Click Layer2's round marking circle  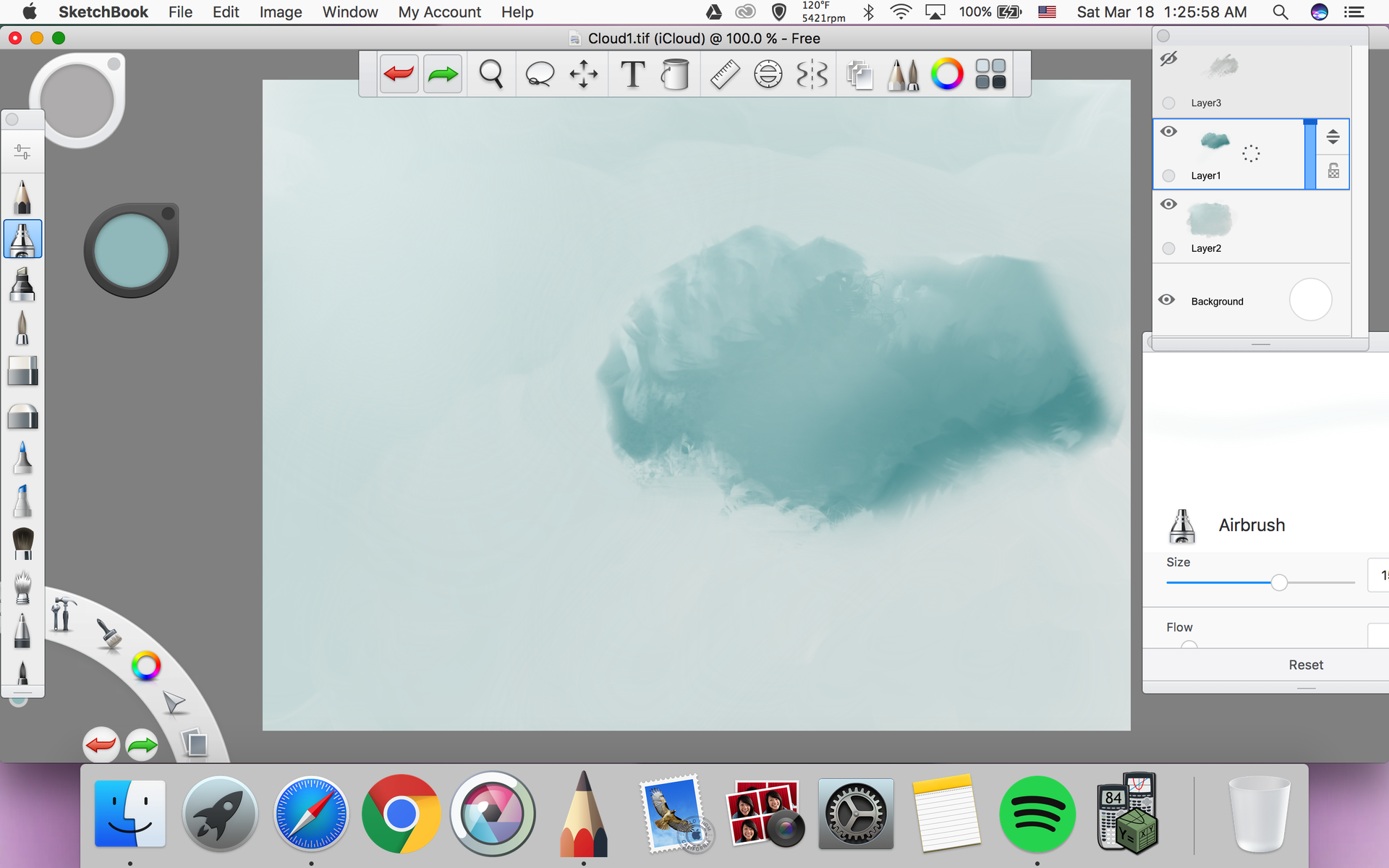coord(1168,248)
